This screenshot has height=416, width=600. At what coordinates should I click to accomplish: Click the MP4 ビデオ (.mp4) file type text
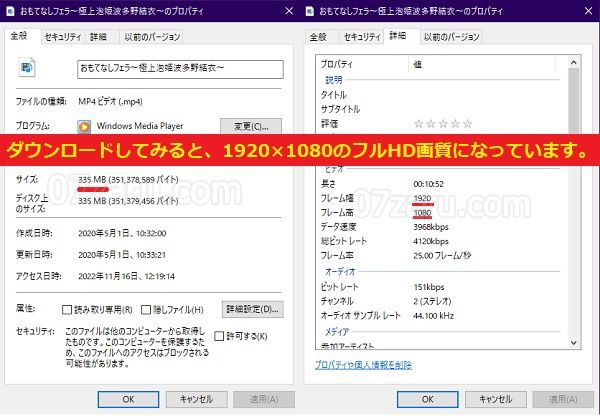point(110,101)
